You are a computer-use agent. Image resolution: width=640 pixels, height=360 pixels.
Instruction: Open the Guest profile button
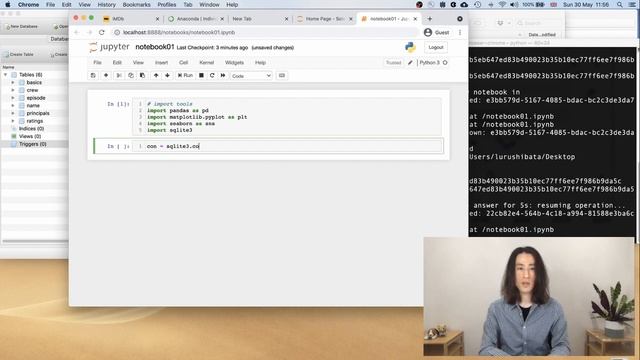[x=436, y=32]
